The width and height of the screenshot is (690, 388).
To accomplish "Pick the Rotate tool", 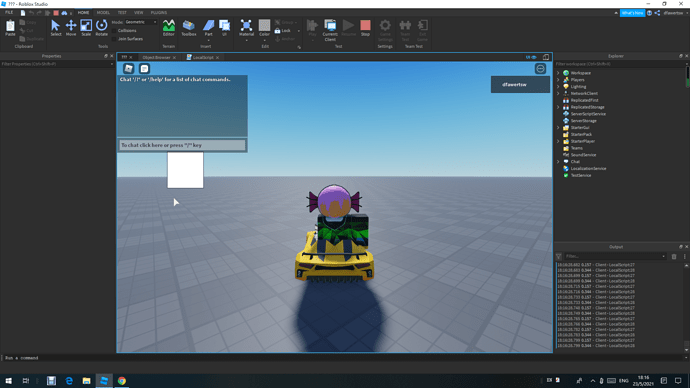I will pyautogui.click(x=101, y=28).
